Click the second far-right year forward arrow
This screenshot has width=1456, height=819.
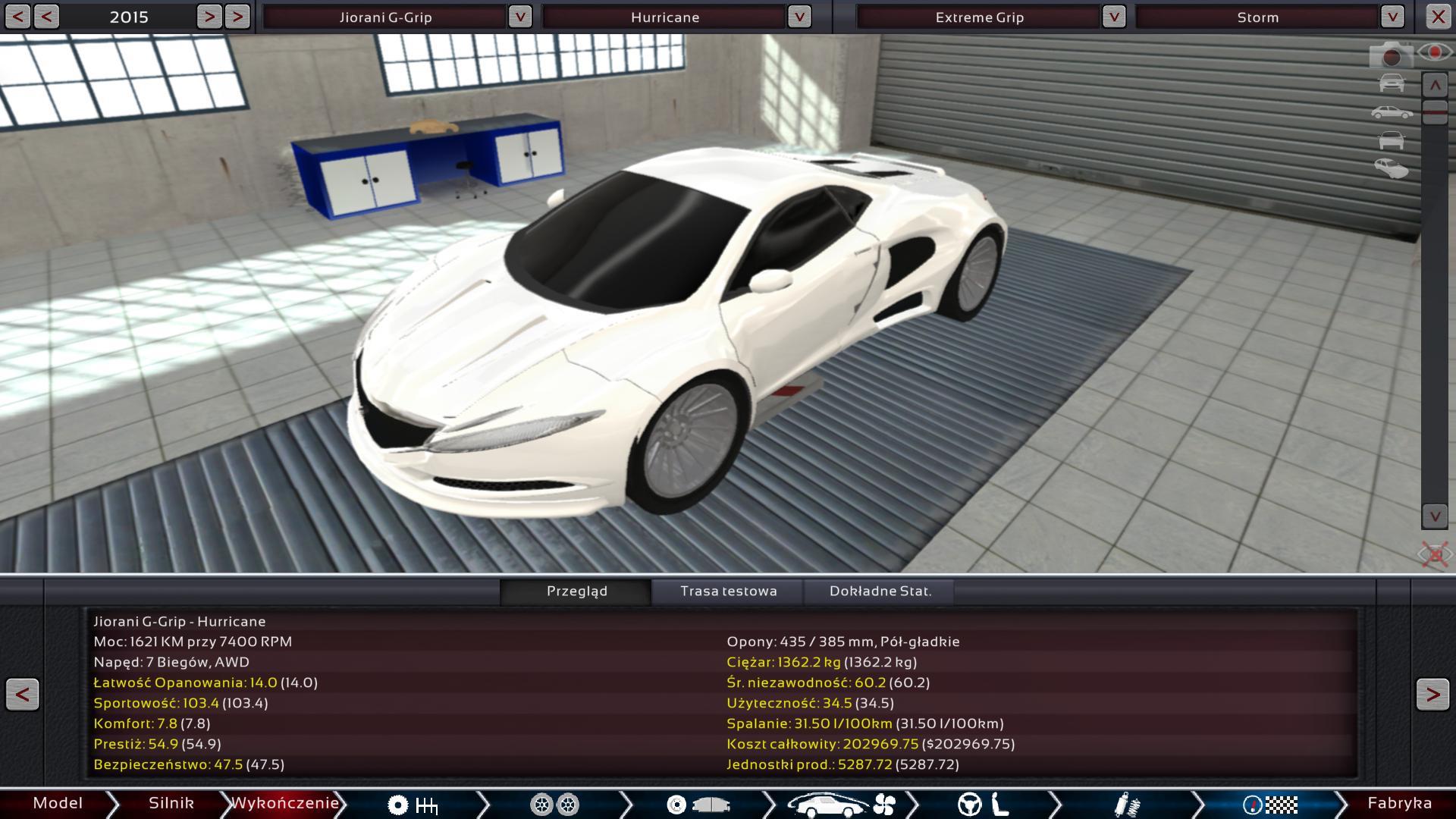237,17
